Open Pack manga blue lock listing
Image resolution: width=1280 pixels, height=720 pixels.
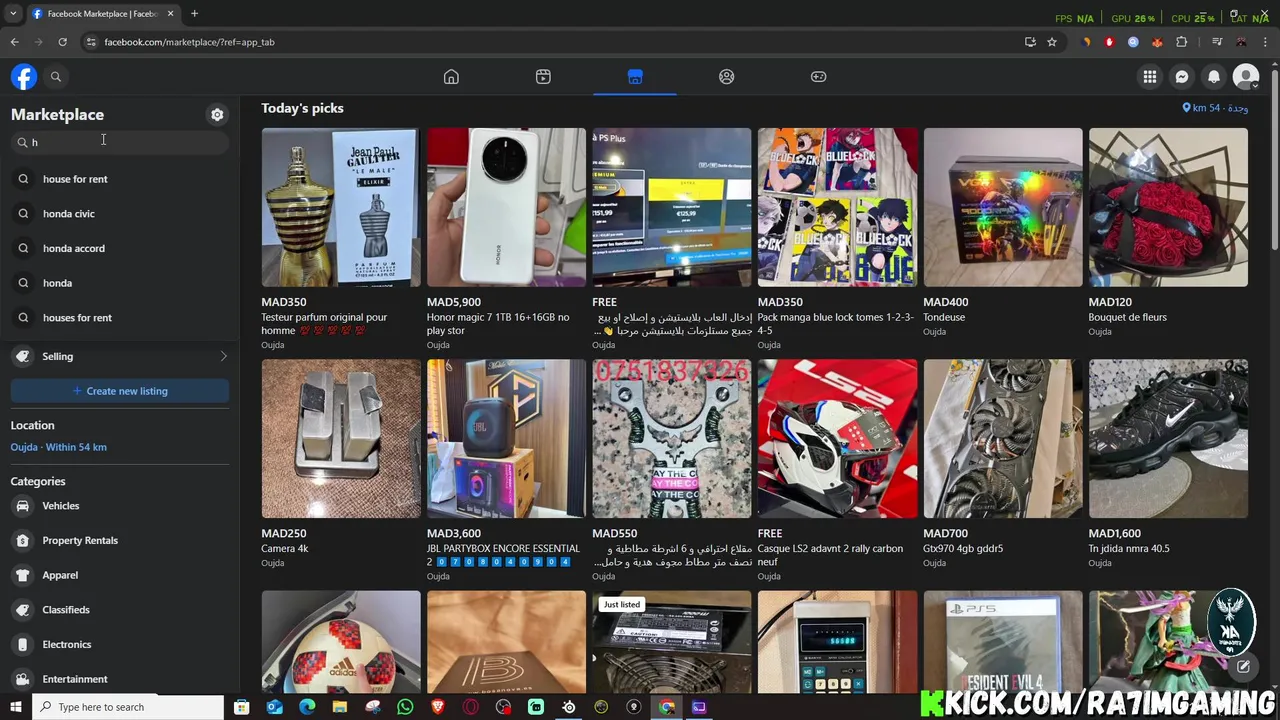[837, 207]
